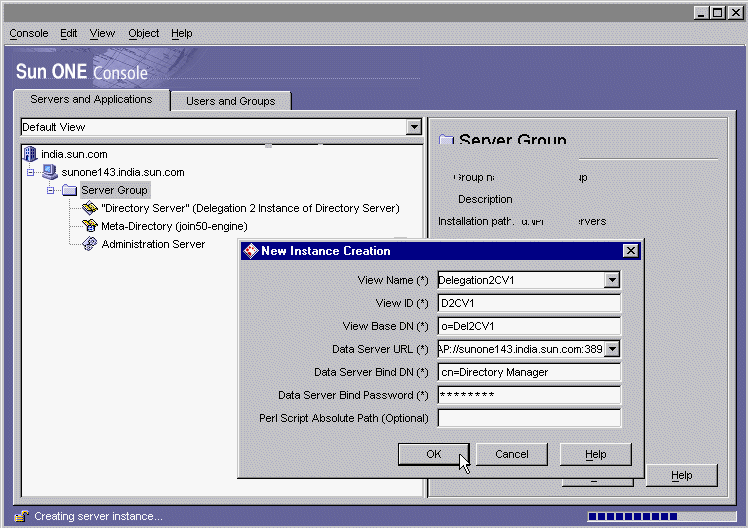The height and width of the screenshot is (528, 748).
Task: Switch to Servers and Applications tab
Action: pyautogui.click(x=91, y=99)
